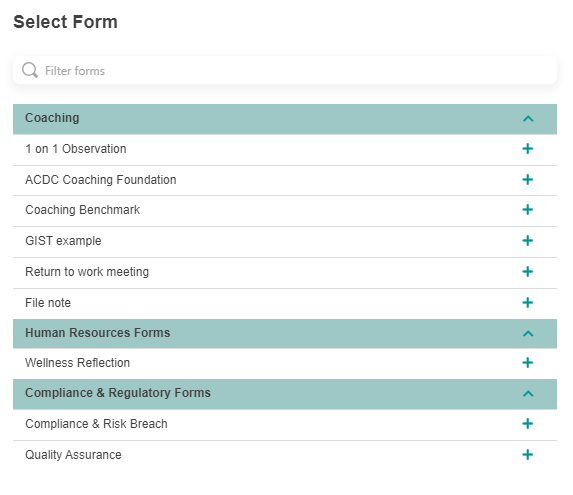Select the Coaching category header
Image resolution: width=573 pixels, height=495 pixels.
pyautogui.click(x=285, y=119)
